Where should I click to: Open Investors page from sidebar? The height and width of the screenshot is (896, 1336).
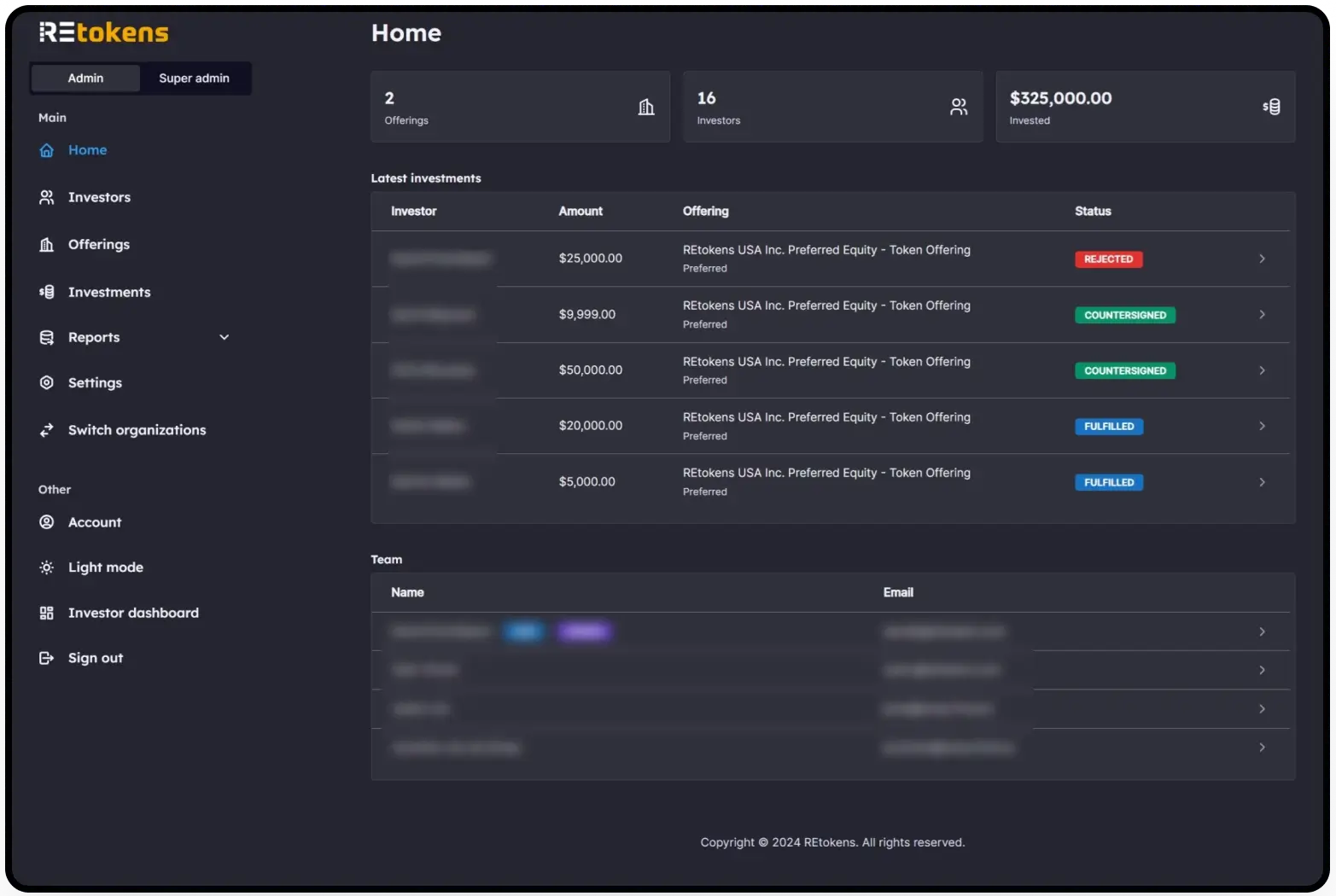click(x=99, y=197)
